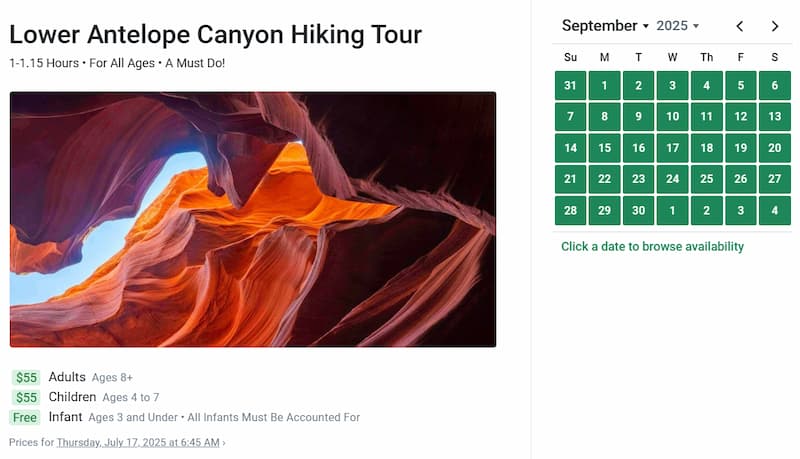
Task: Select August 31 on the calendar
Action: [570, 86]
